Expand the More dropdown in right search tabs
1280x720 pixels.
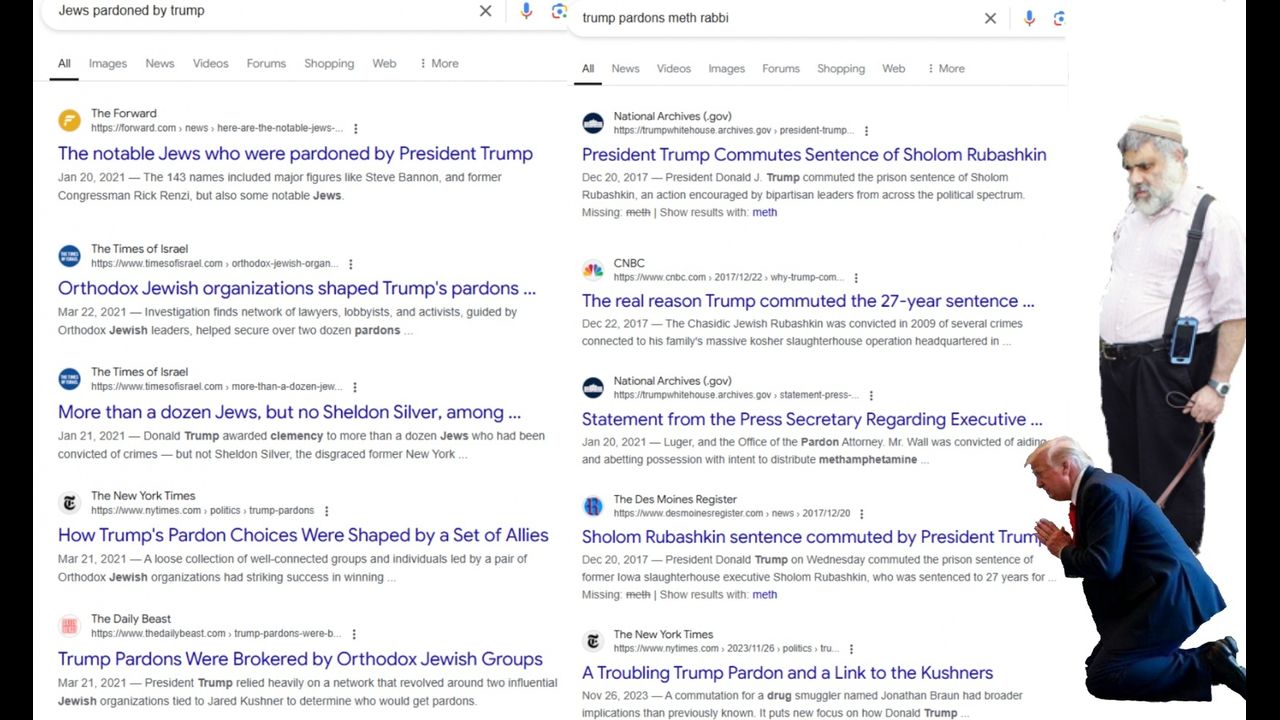pyautogui.click(x=945, y=68)
